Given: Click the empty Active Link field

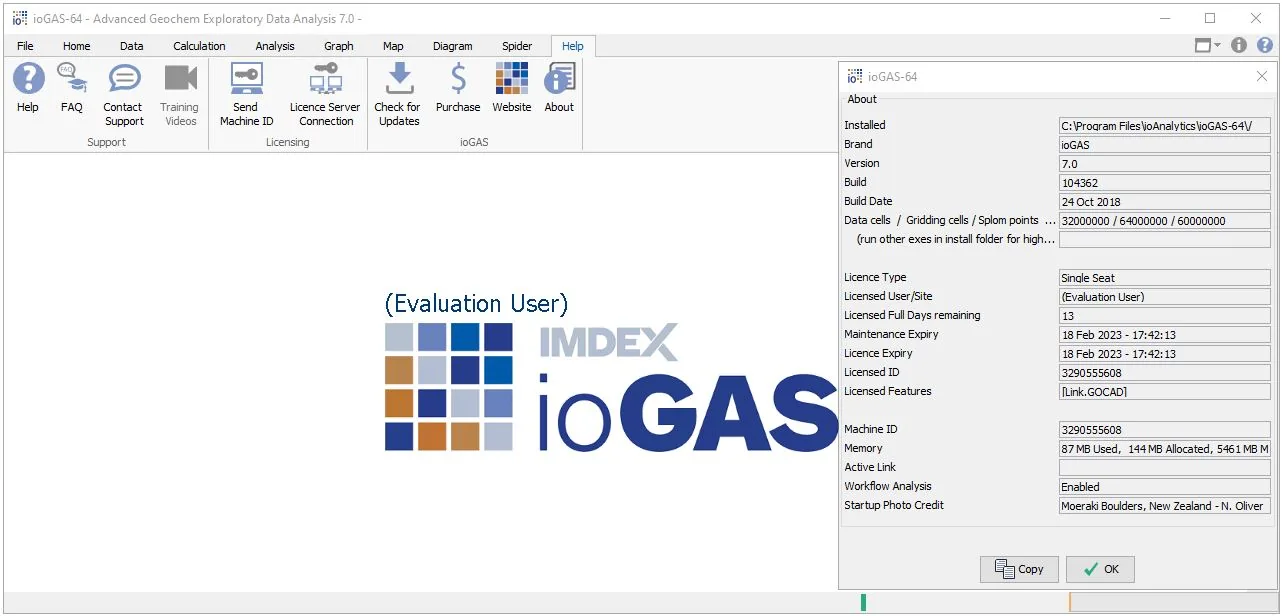Looking at the screenshot, I should click(1165, 468).
